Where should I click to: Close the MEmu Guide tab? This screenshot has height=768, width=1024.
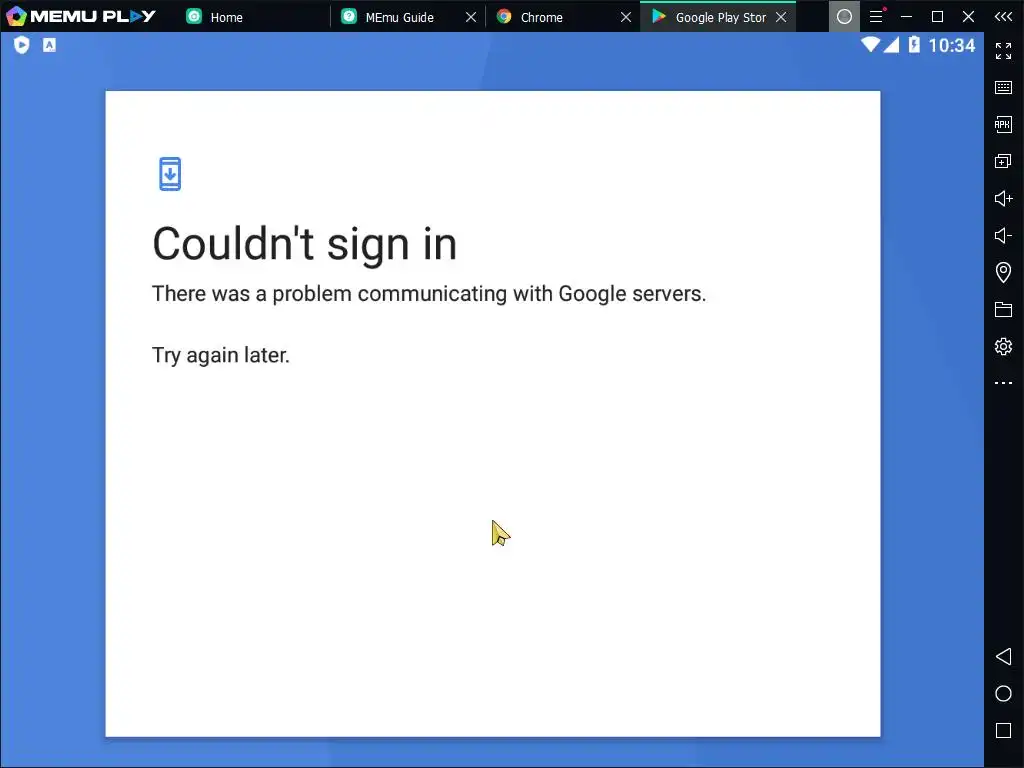coord(470,17)
